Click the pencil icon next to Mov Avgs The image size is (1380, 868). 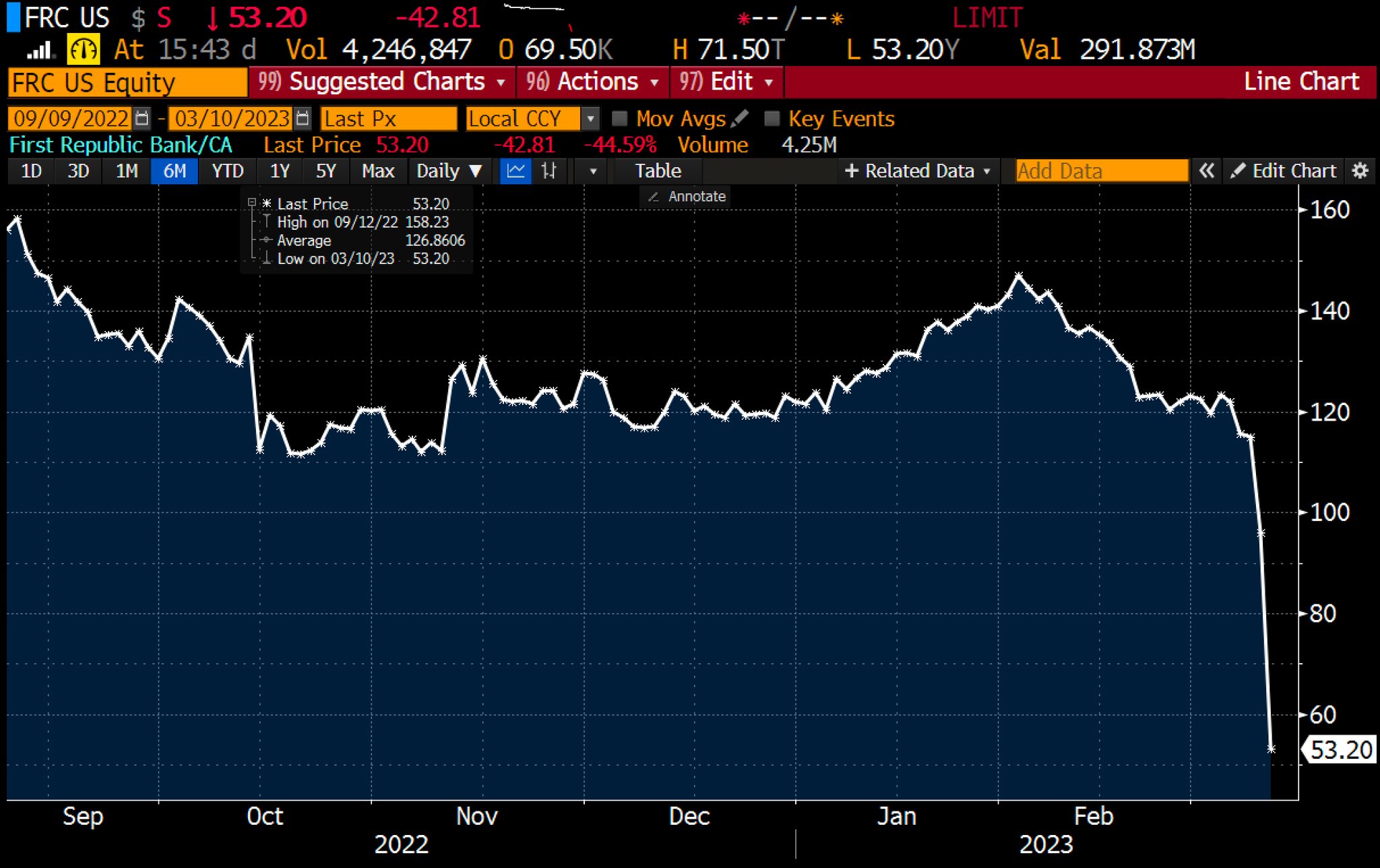[x=741, y=117]
